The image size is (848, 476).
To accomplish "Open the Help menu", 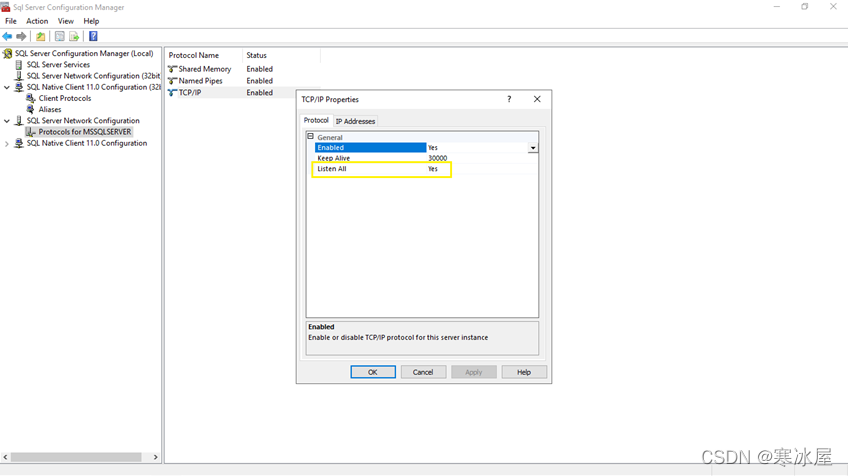I will (91, 21).
